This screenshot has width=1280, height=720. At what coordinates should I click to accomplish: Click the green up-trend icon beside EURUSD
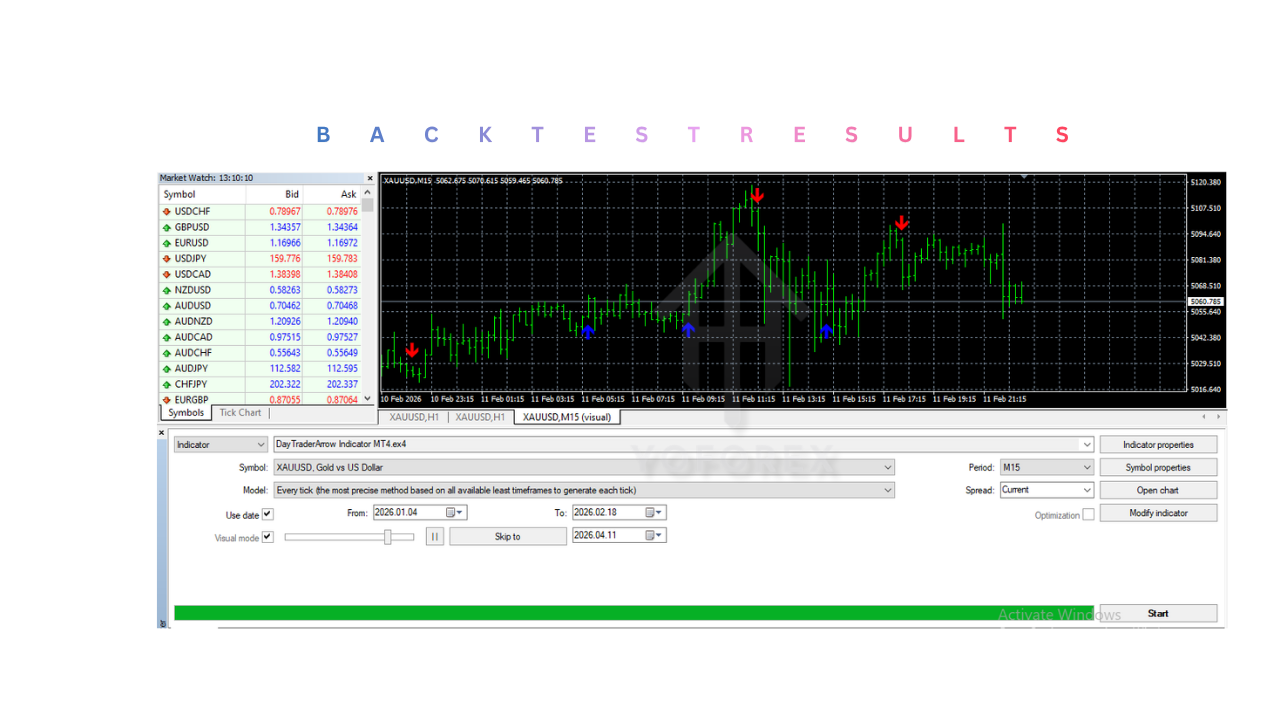click(x=167, y=242)
